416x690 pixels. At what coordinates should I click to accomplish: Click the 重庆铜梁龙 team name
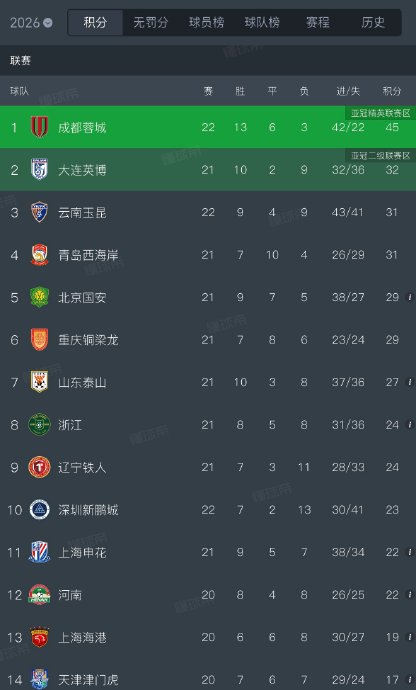(x=88, y=340)
